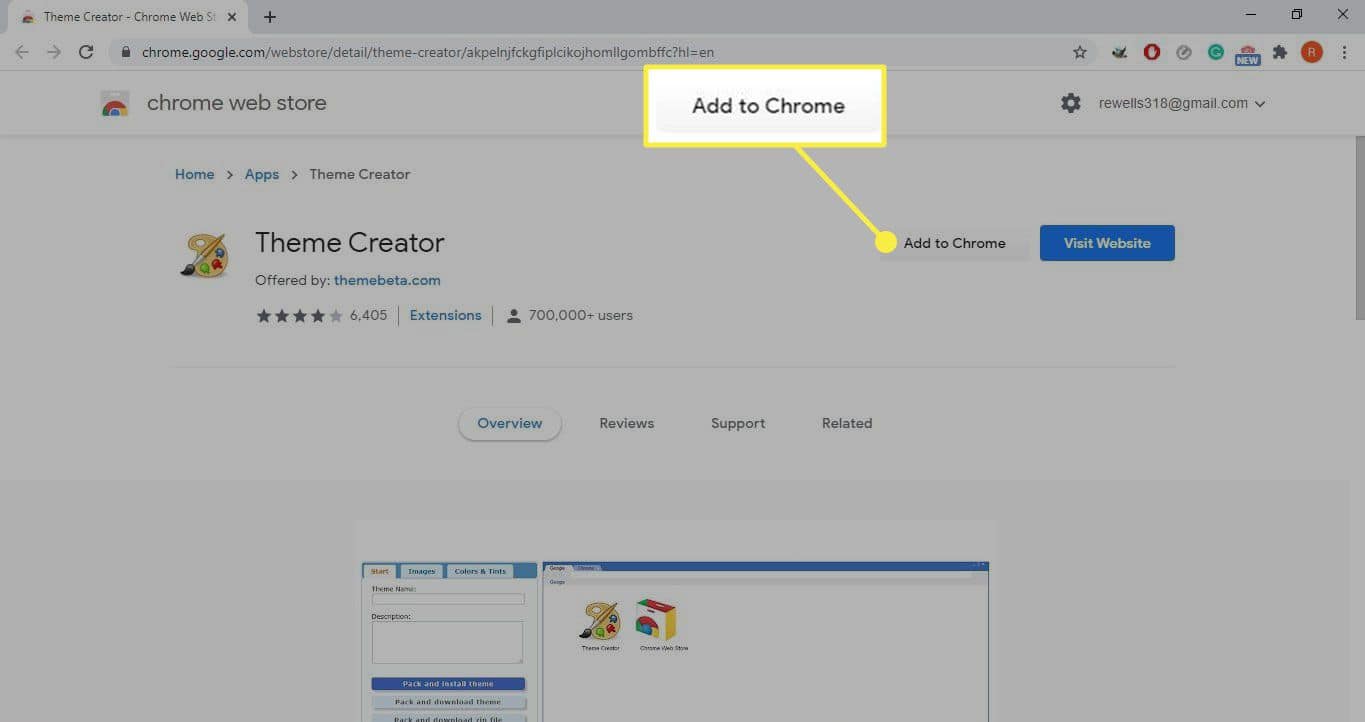
Task: Open Chrome three-dot menu
Action: 1345,52
